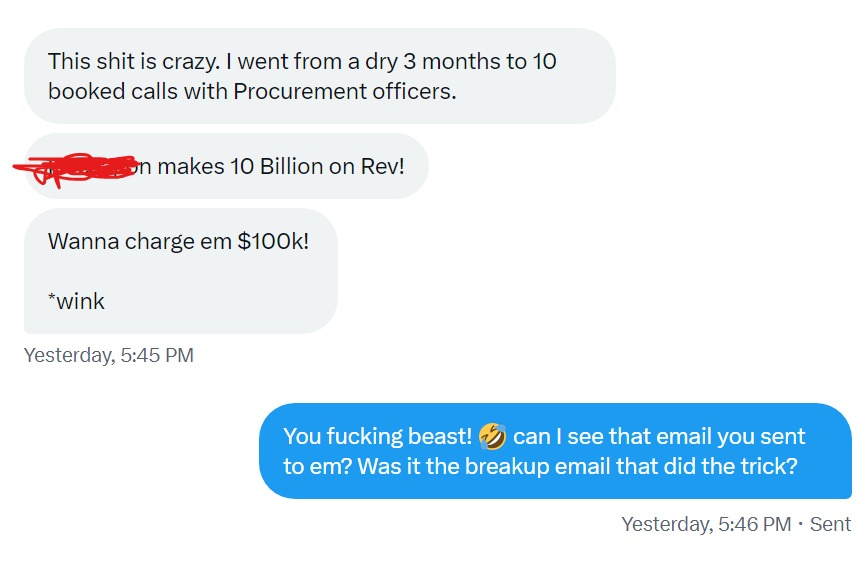This screenshot has width=861, height=561.
Task: Click the rolling-laughing emoji in blue message
Action: tap(492, 436)
